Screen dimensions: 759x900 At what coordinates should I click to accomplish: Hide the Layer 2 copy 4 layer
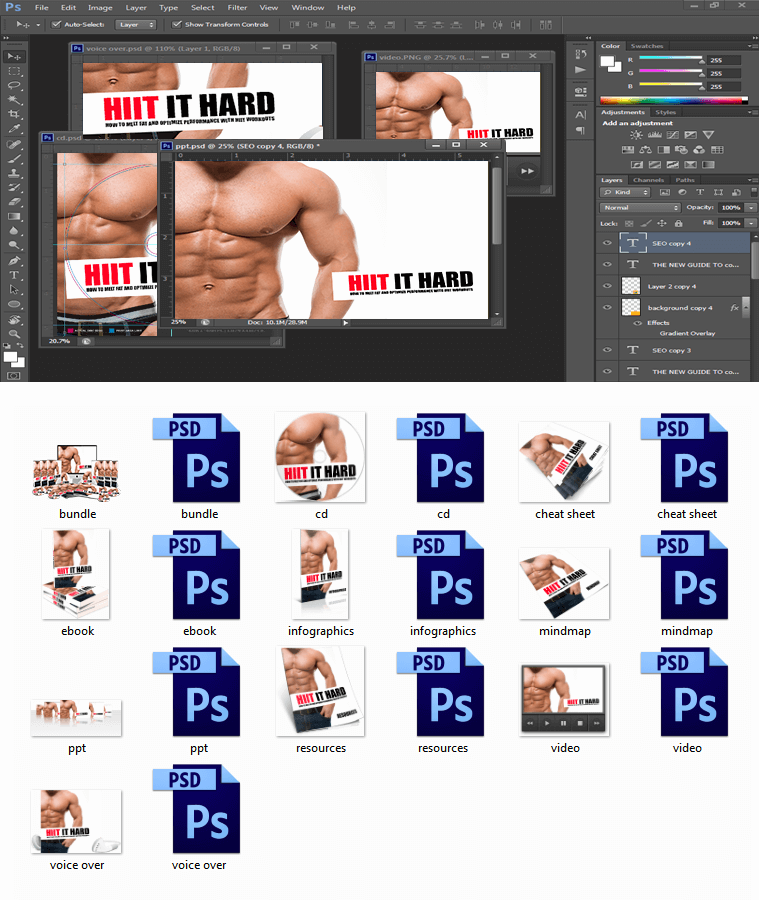coord(607,285)
